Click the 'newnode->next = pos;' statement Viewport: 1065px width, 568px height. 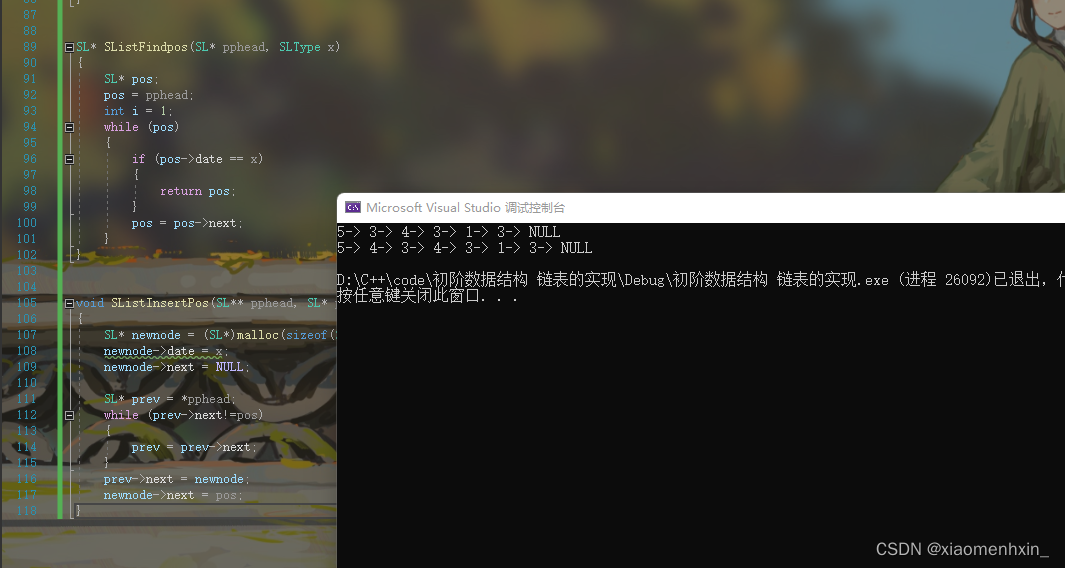173,495
